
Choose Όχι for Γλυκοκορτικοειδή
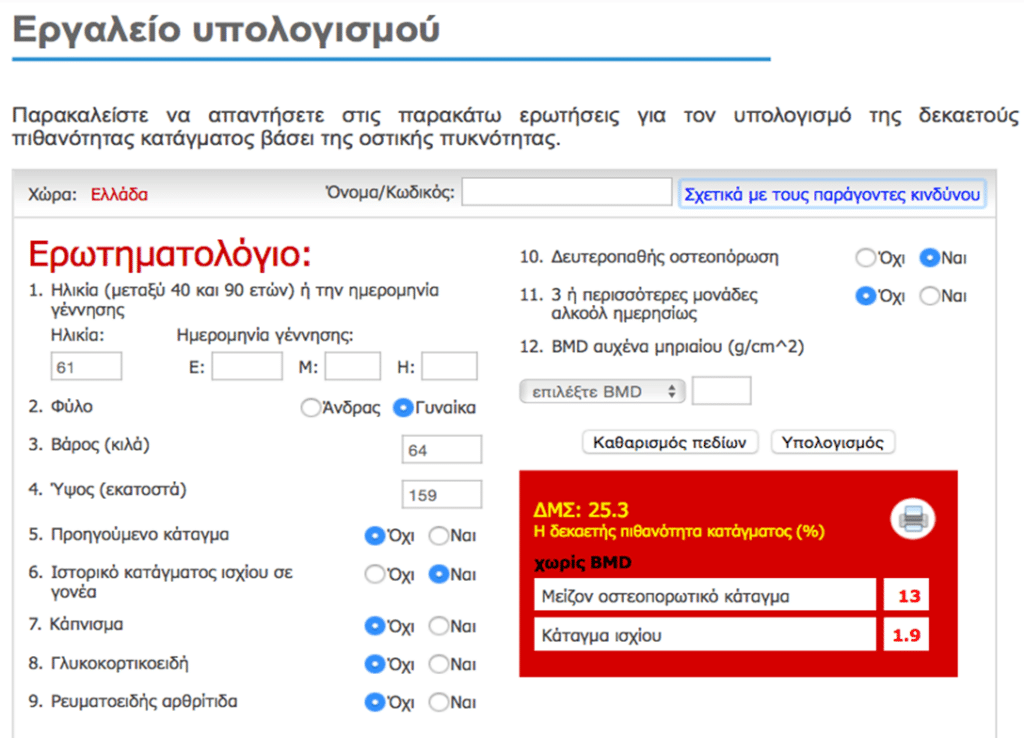(x=375, y=664)
